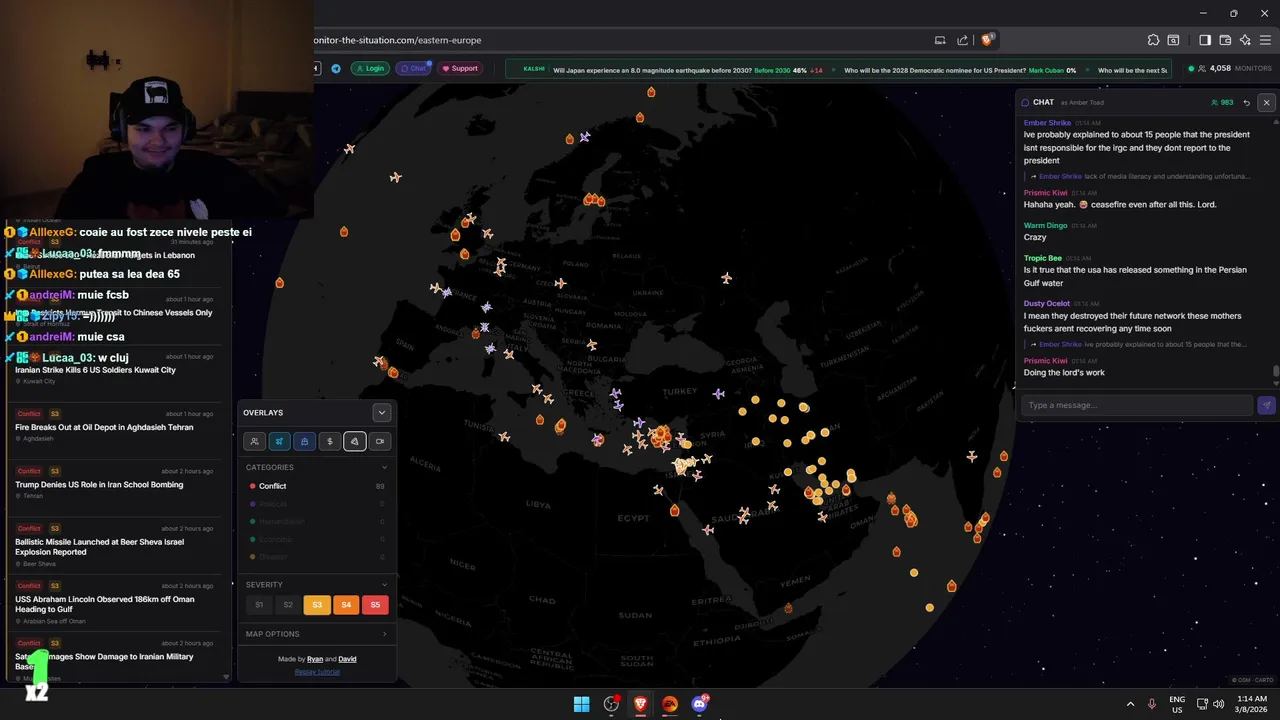The image size is (1280, 720).
Task: Click the message input field
Action: point(1137,405)
